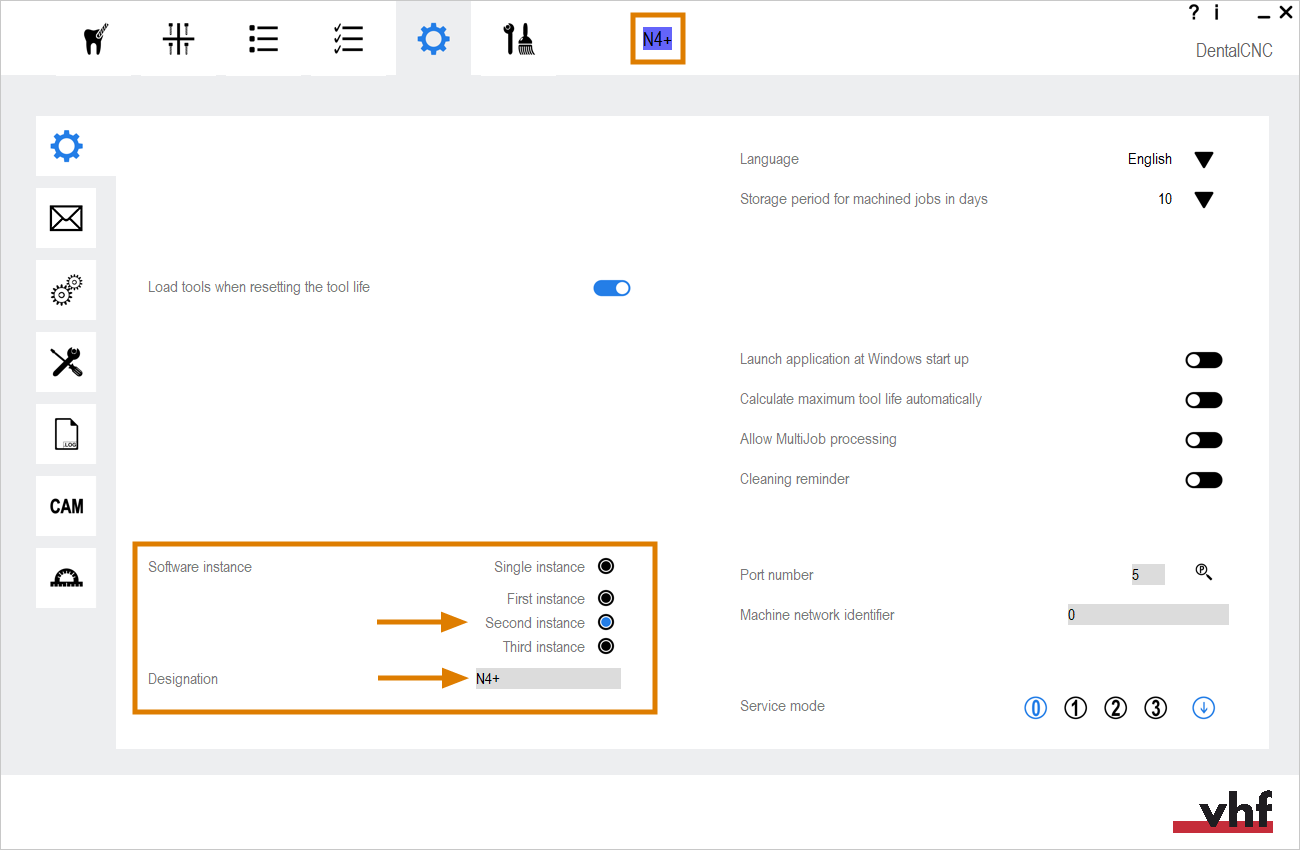The width and height of the screenshot is (1300, 850).
Task: Open the gears machine settings tab
Action: (66, 290)
